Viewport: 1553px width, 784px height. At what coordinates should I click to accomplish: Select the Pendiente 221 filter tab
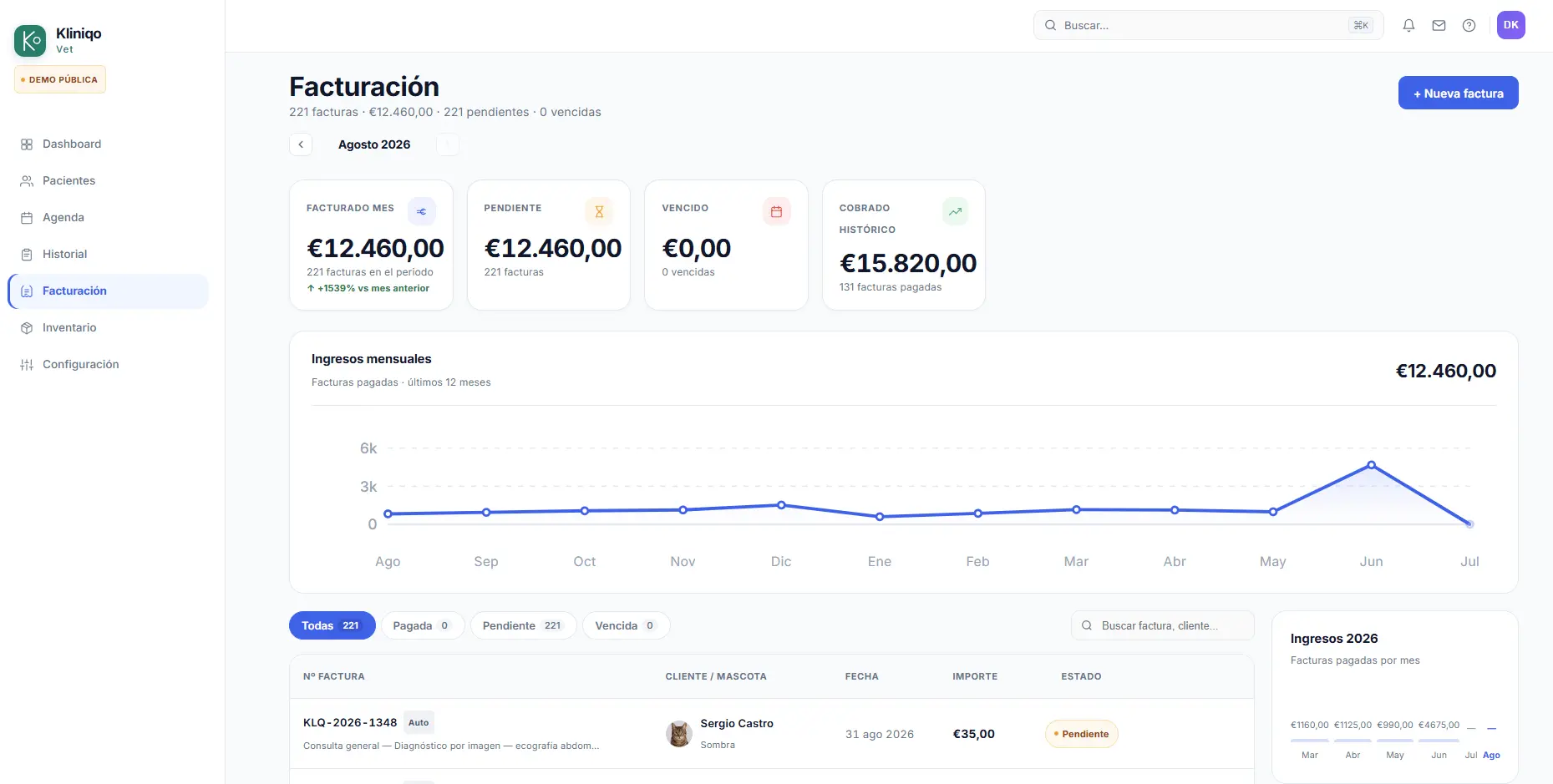click(x=523, y=625)
